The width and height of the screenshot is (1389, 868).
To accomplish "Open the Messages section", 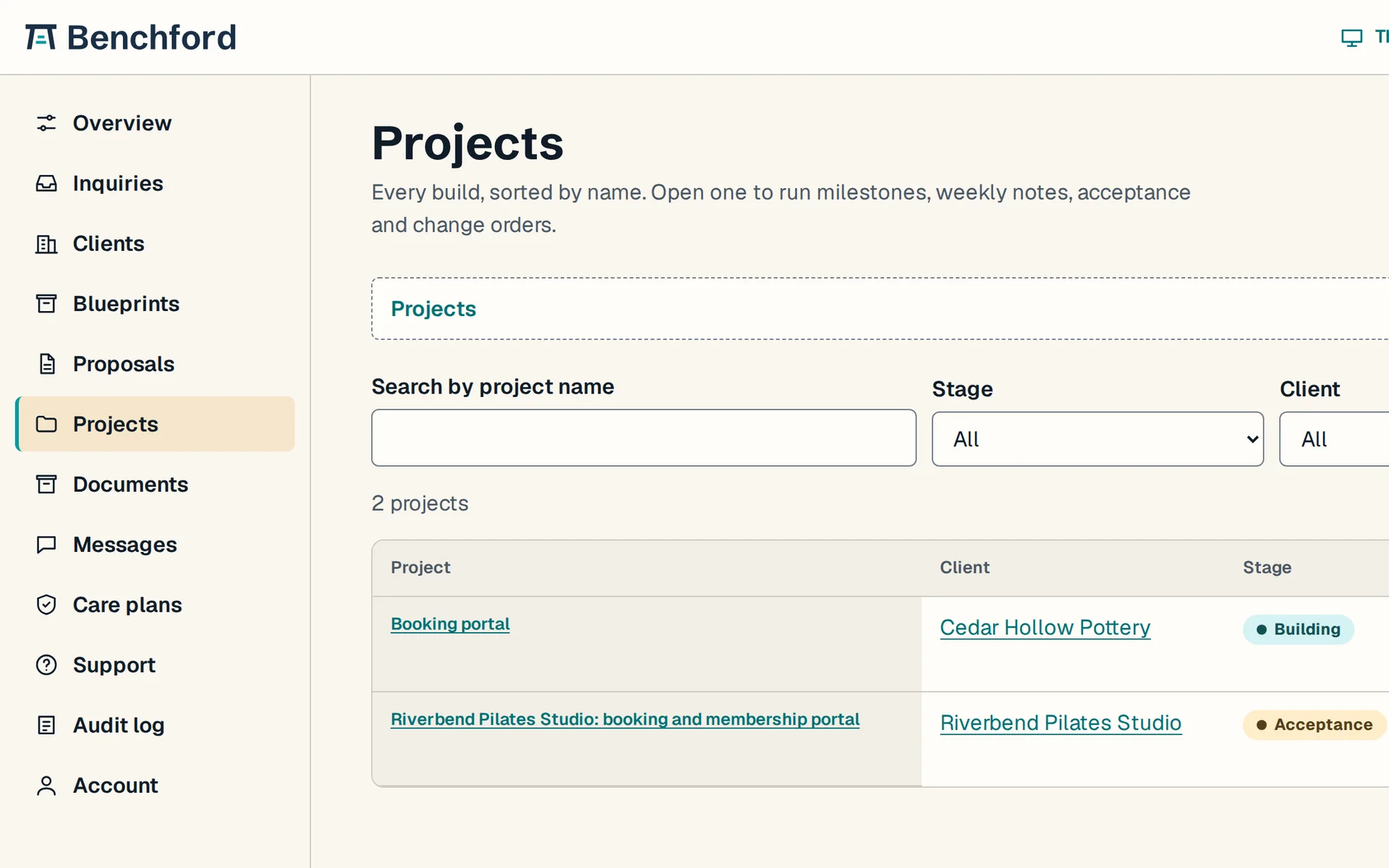I will (155, 545).
